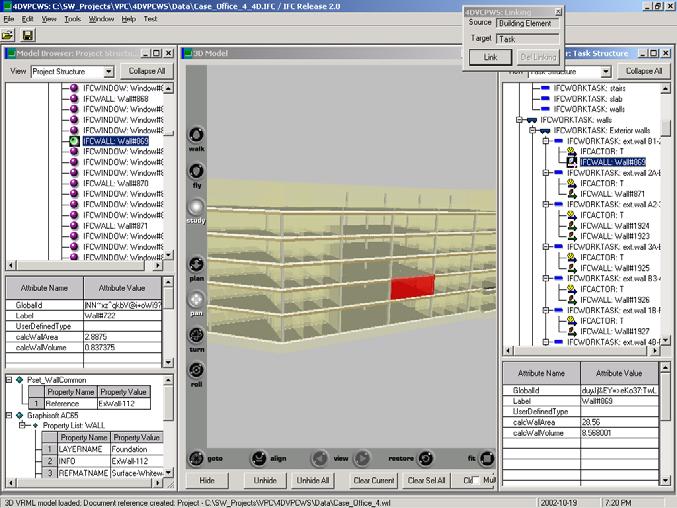Click Link button in Linking dialog

pos(490,57)
